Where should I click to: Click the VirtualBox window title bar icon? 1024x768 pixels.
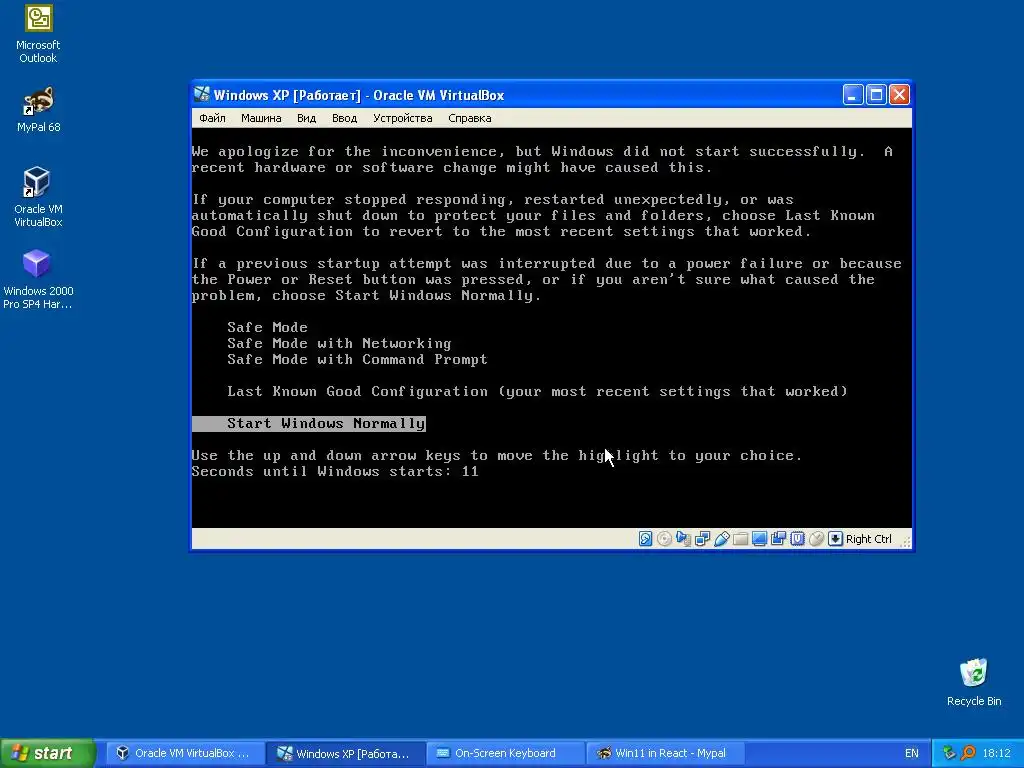click(202, 95)
